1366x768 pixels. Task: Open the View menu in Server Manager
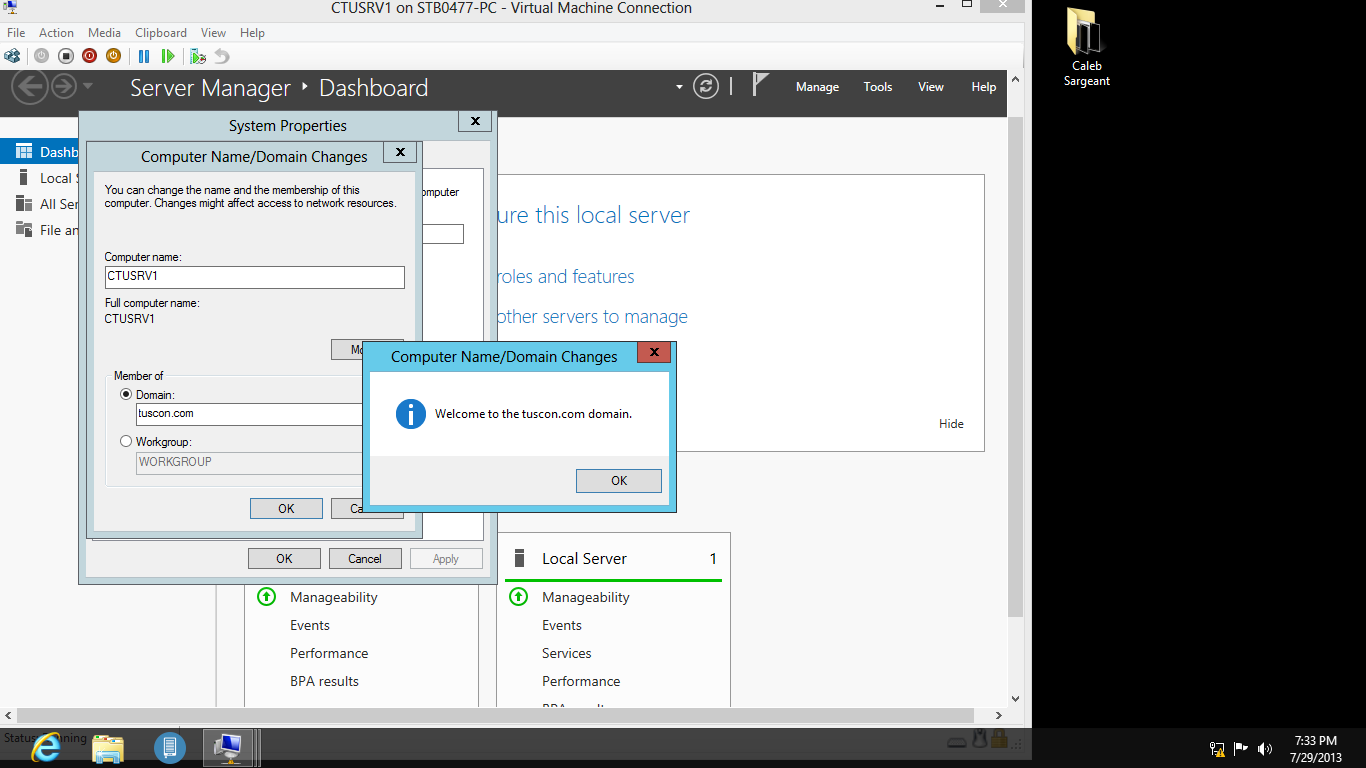tap(931, 87)
